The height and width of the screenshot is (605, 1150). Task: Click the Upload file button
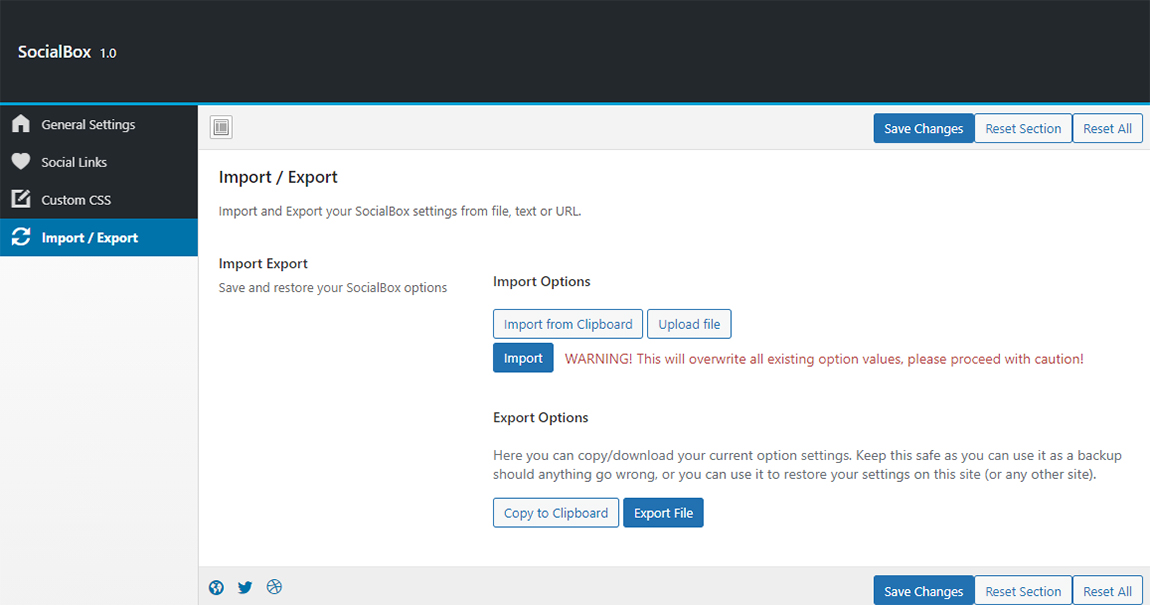[x=689, y=323]
